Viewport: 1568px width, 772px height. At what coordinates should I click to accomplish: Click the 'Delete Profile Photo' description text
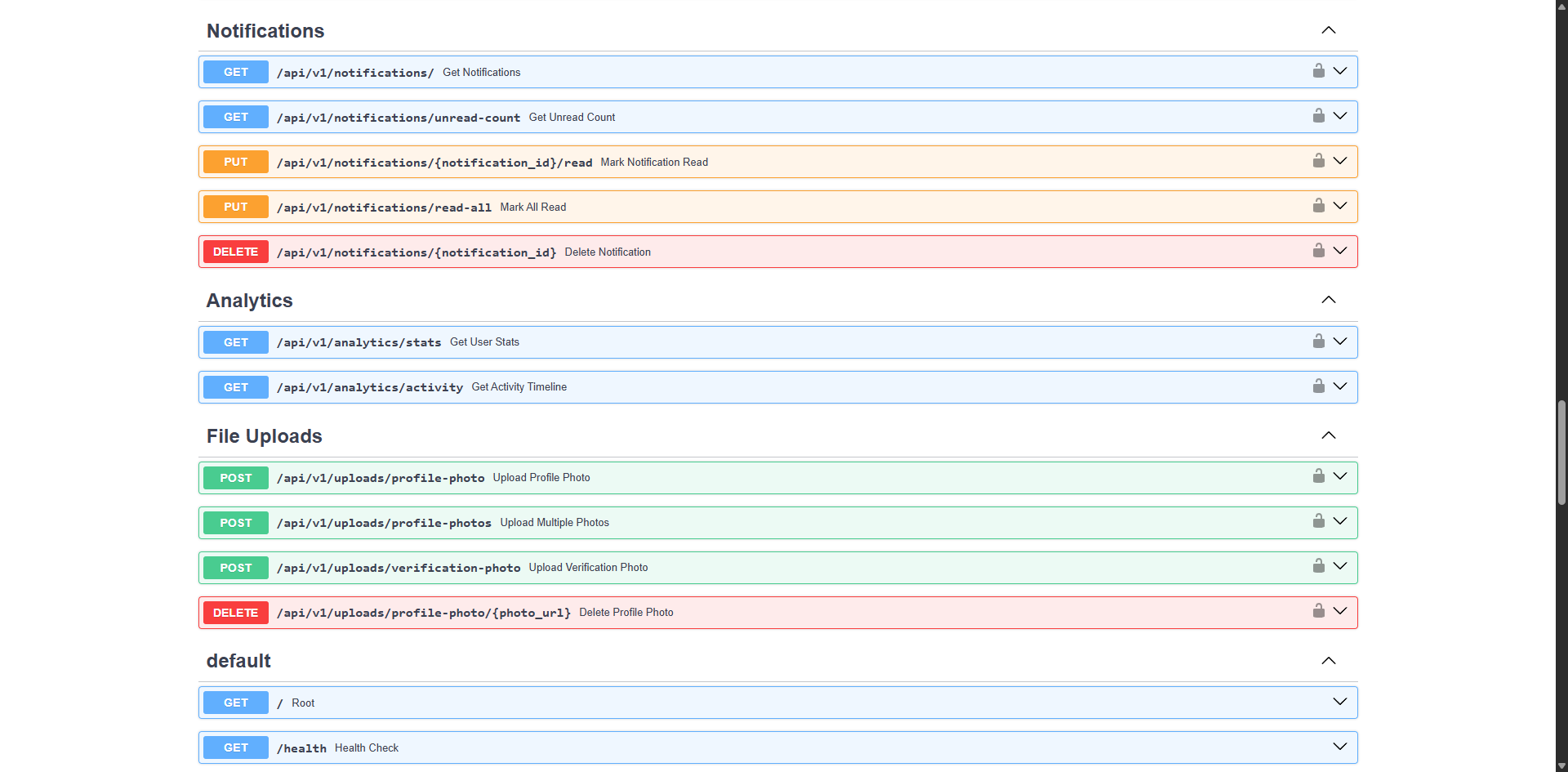[626, 612]
